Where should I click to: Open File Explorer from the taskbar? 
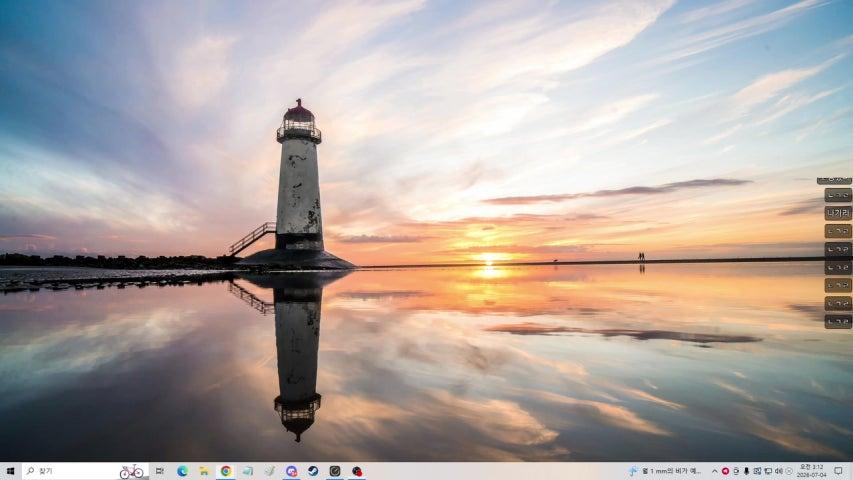pyautogui.click(x=204, y=471)
